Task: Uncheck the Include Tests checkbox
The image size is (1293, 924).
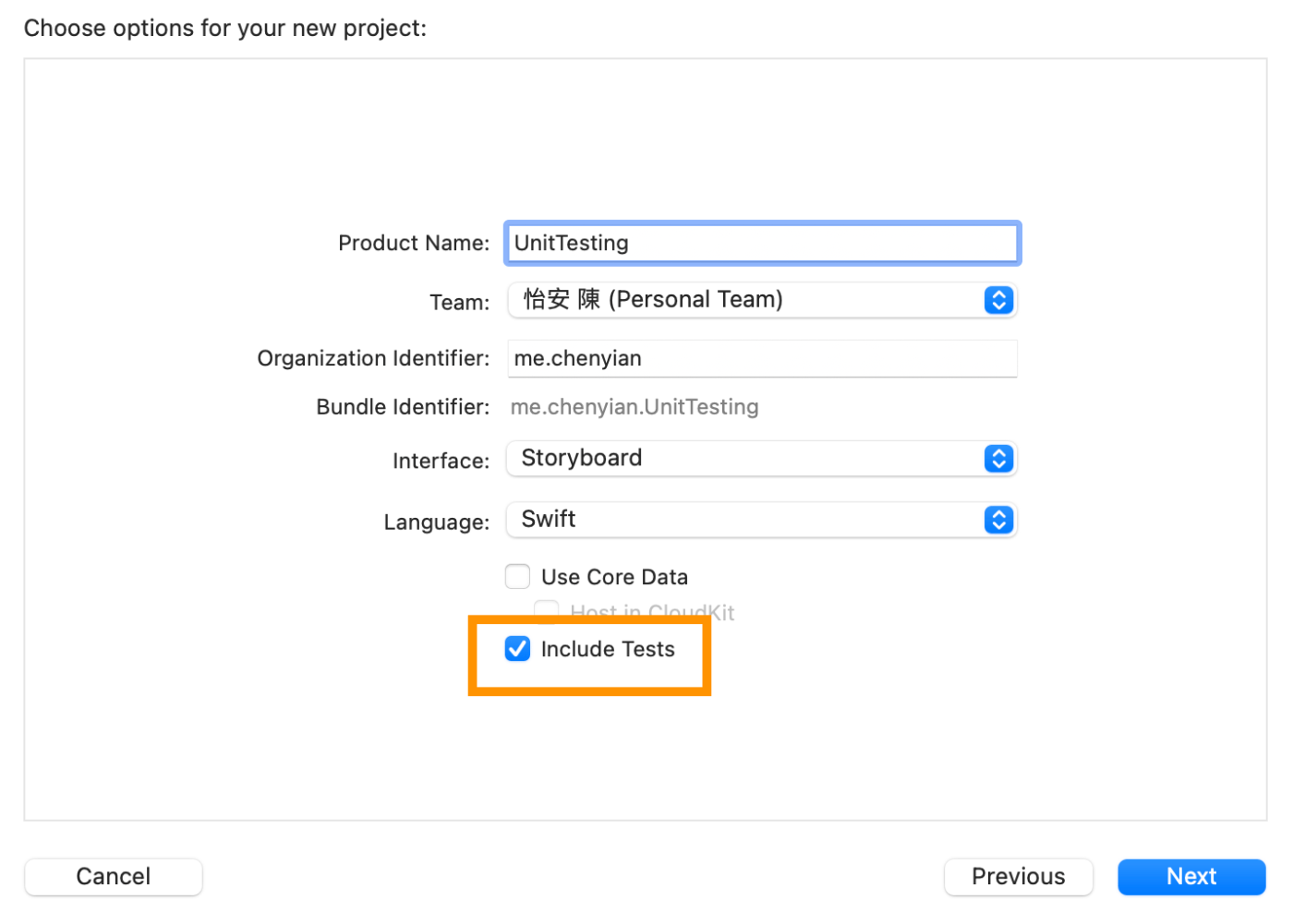Action: click(518, 649)
